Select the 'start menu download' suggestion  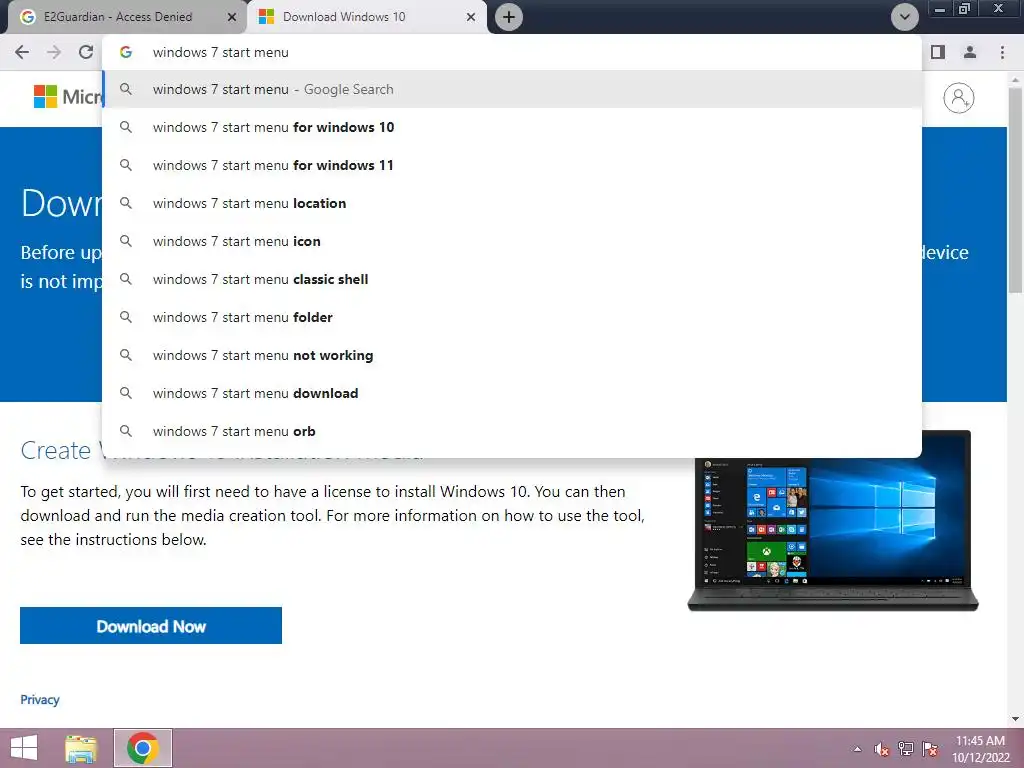(512, 393)
